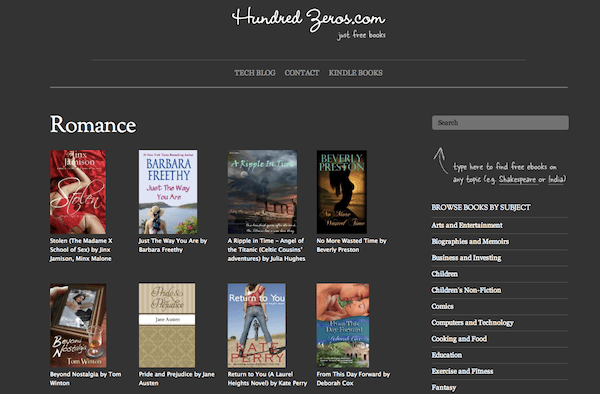This screenshot has width=600, height=394.
Task: Open the Computers and Technology subject
Action: [x=473, y=322]
